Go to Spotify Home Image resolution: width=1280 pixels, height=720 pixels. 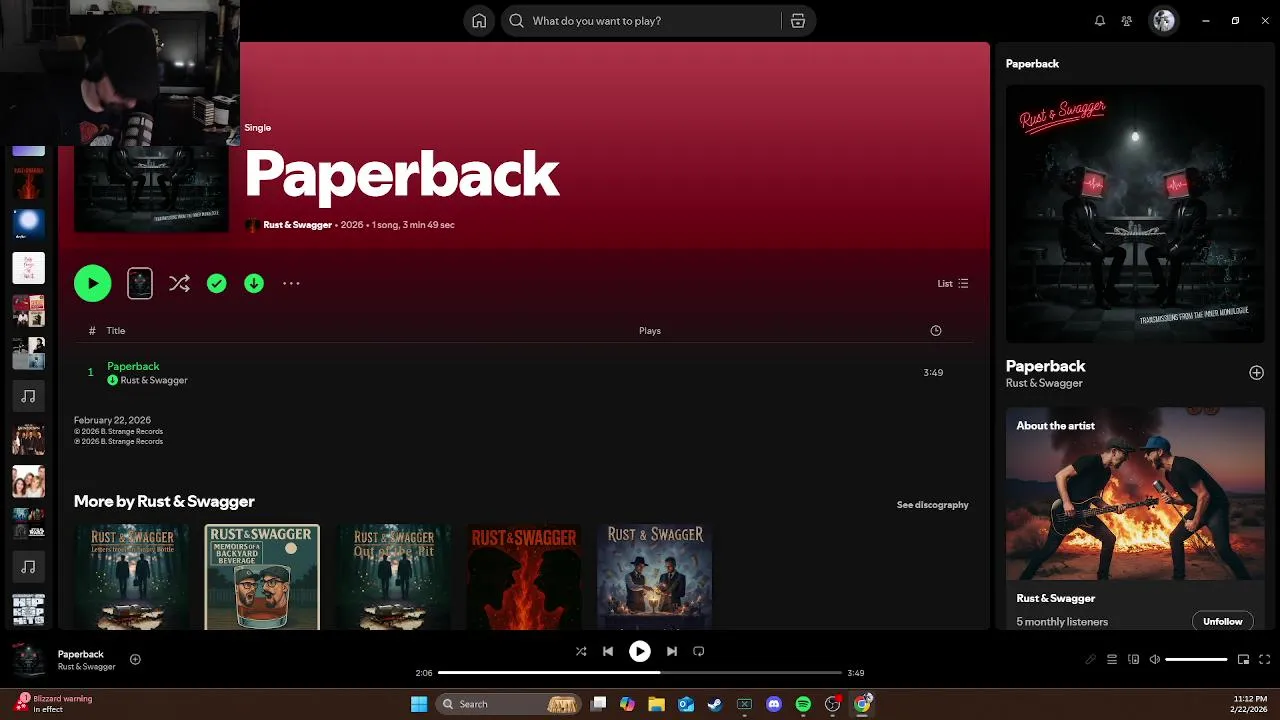point(479,21)
